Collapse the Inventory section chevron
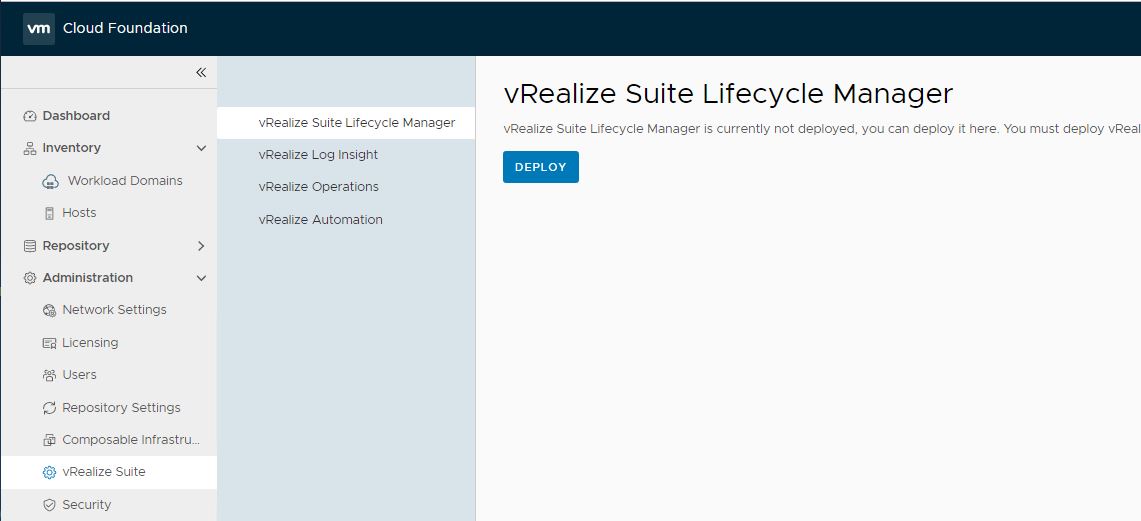 (x=201, y=148)
